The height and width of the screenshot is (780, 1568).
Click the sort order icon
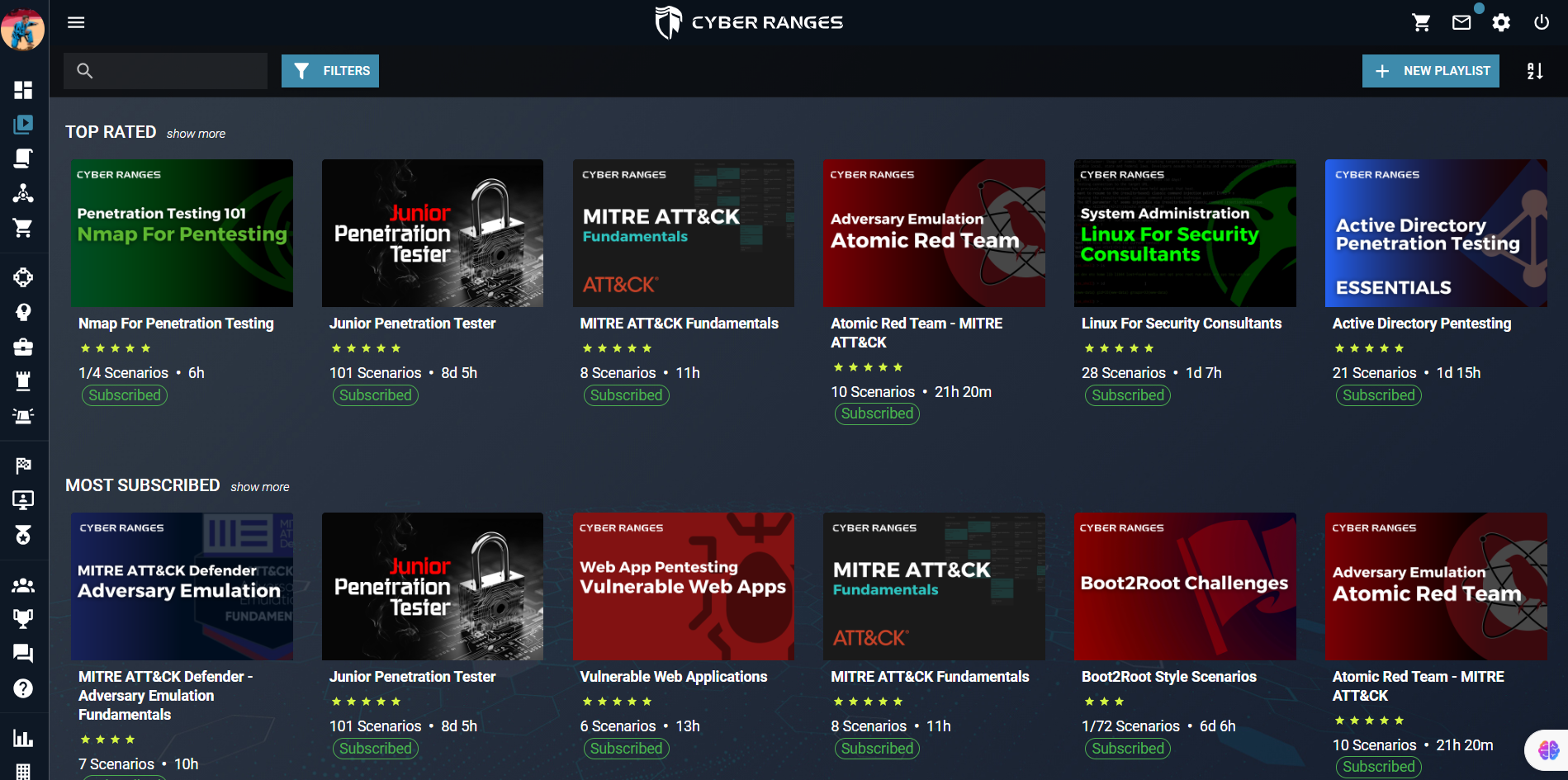click(1535, 71)
